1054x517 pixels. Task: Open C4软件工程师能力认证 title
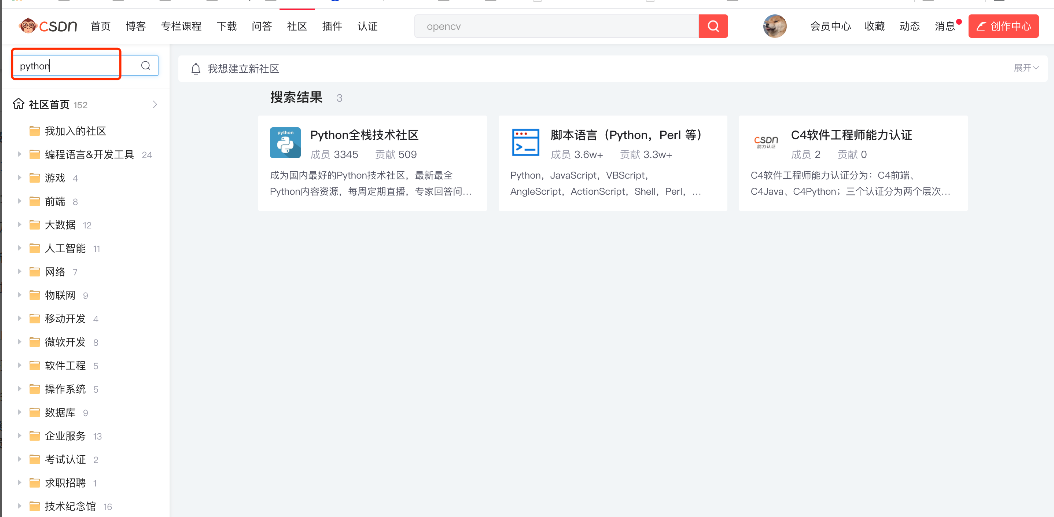point(852,135)
